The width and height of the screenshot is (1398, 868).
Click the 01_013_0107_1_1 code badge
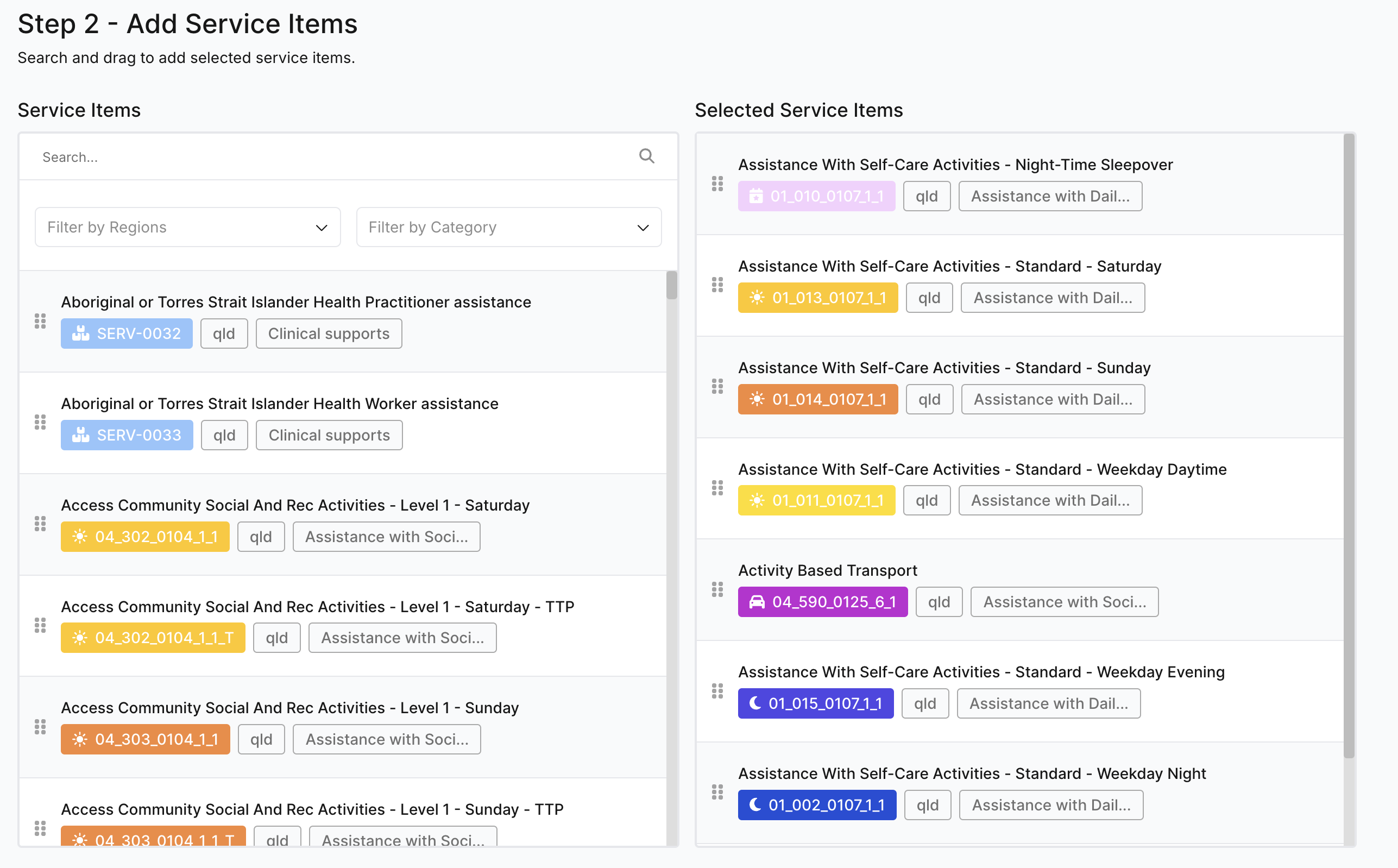[x=818, y=298]
